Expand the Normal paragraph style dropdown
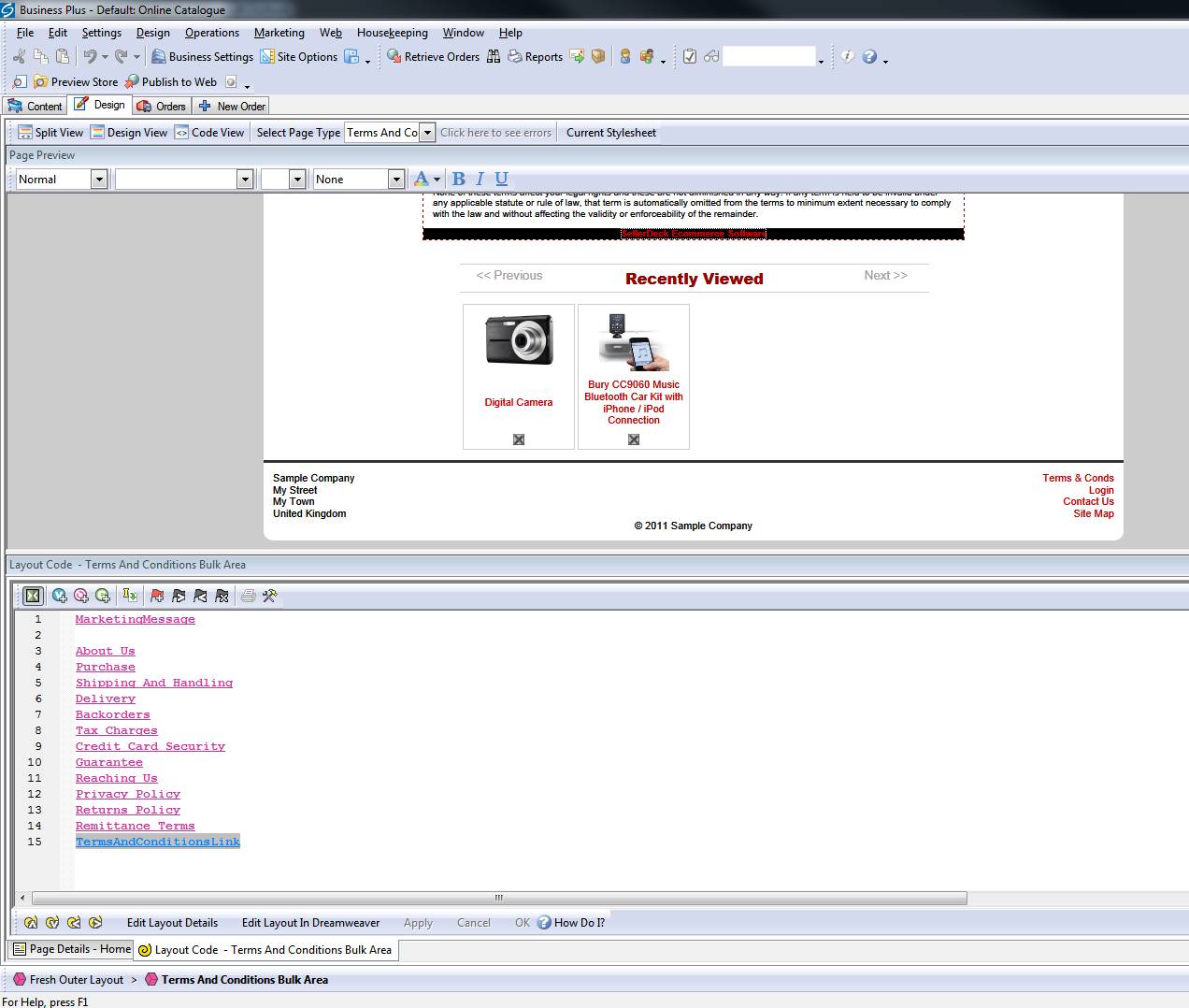This screenshot has width=1189, height=1008. pyautogui.click(x=99, y=179)
